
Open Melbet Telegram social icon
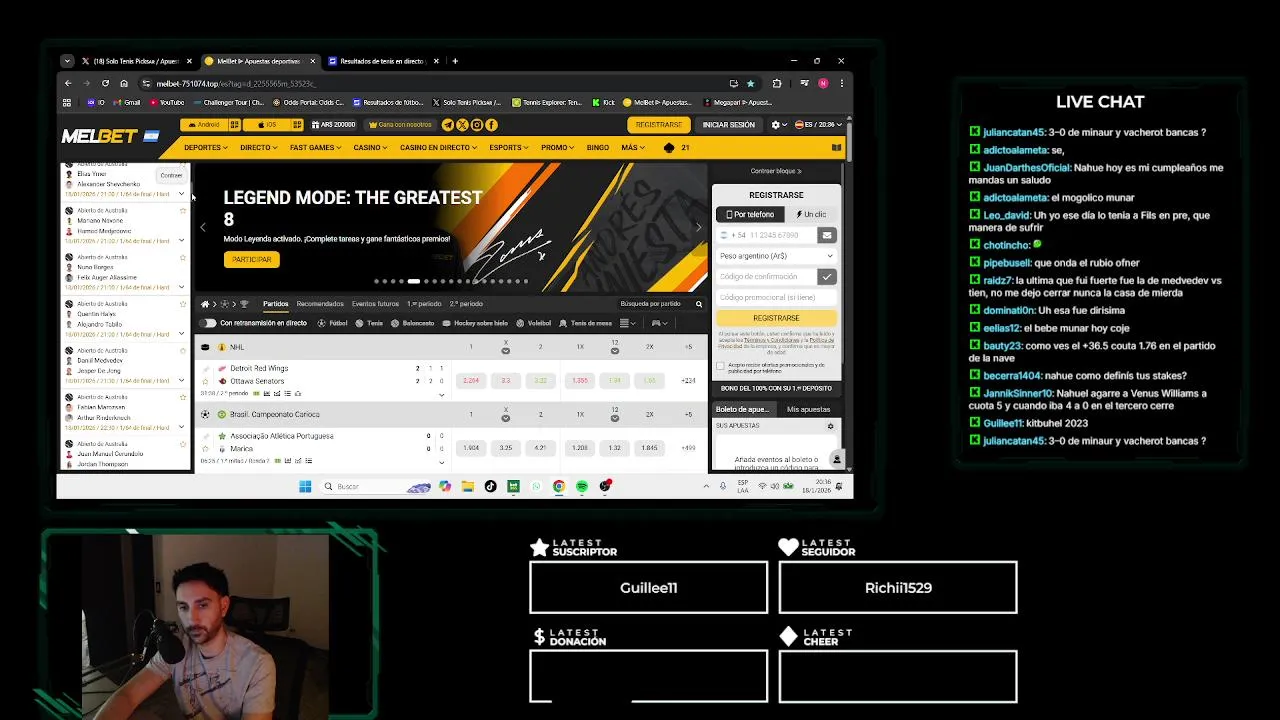click(448, 125)
